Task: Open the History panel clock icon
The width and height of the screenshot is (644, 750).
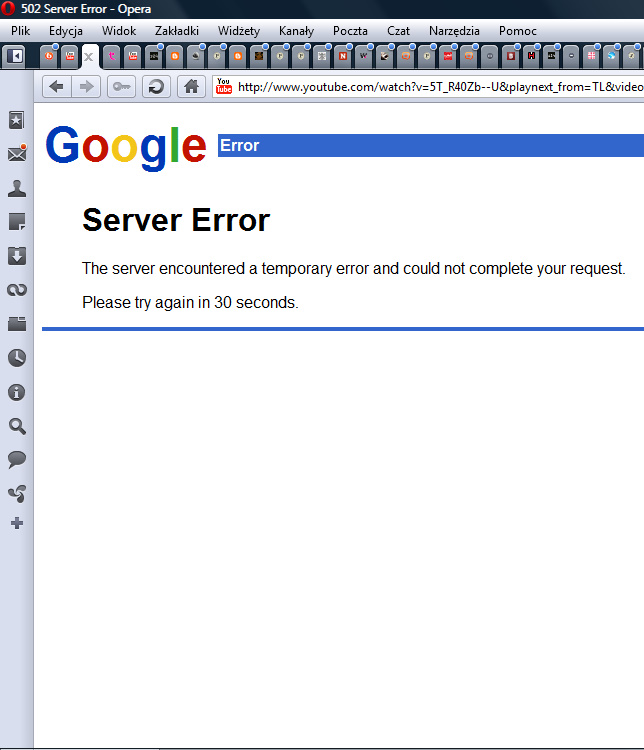Action: [x=17, y=358]
